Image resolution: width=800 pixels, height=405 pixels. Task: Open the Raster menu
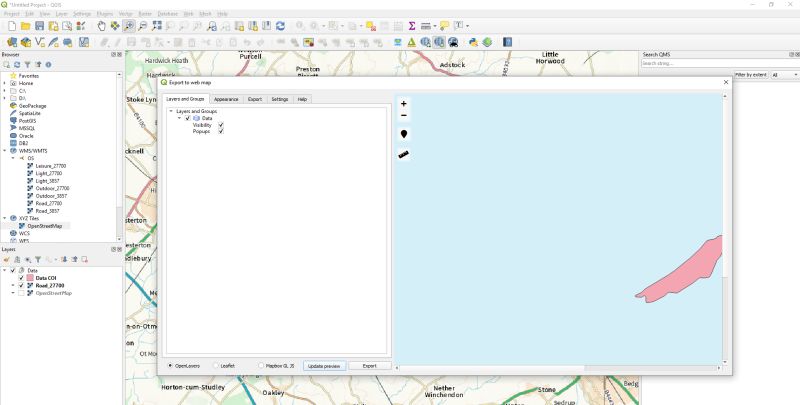point(145,14)
